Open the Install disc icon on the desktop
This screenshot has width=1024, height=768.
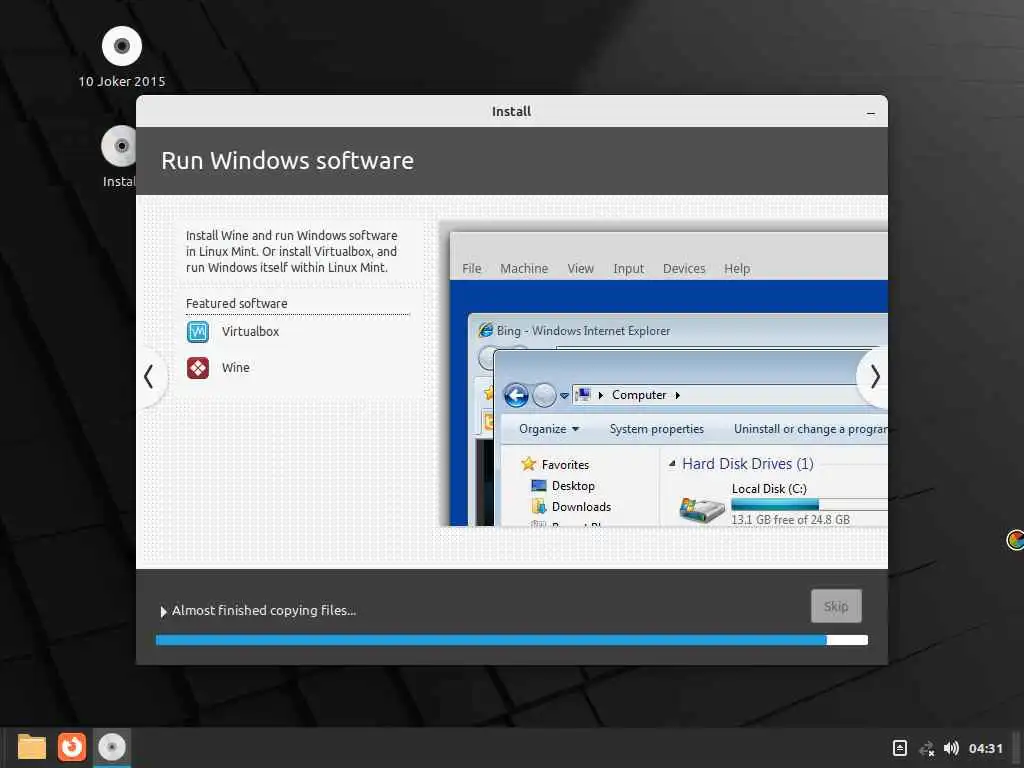coord(119,146)
